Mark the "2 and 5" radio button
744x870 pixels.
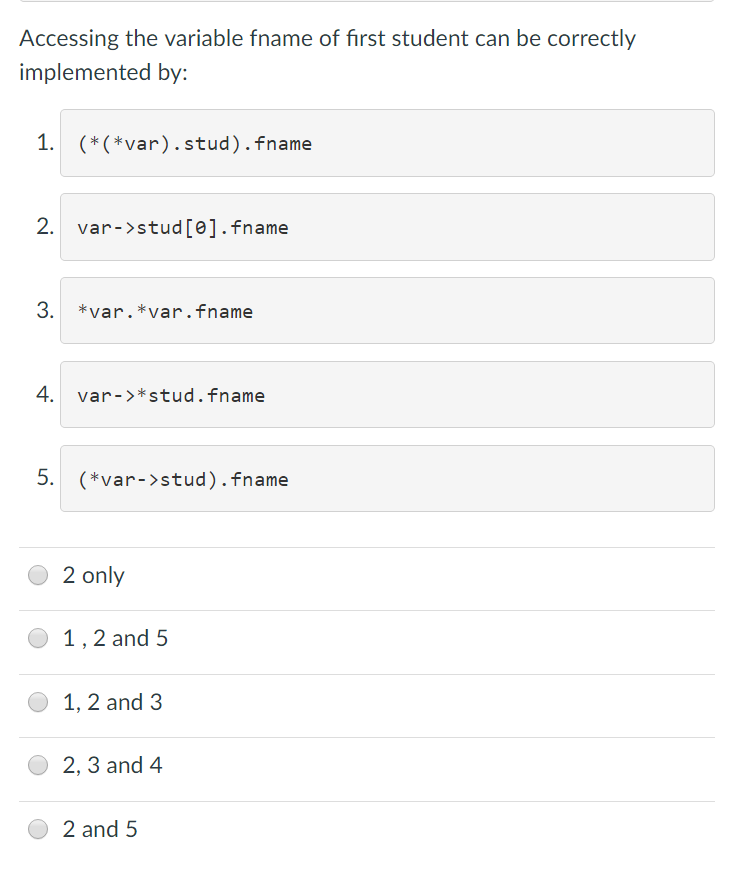38,829
